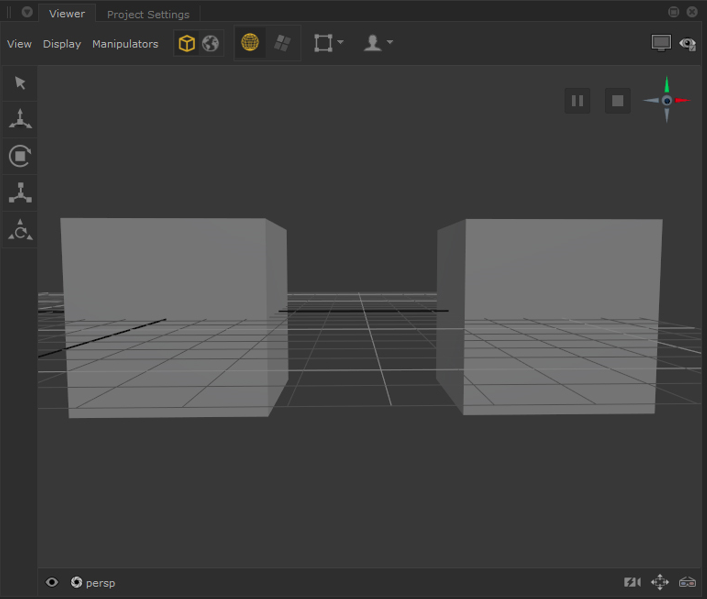Activate the Rotate manipulator tool
Screen dimensions: 707x599
20,156
